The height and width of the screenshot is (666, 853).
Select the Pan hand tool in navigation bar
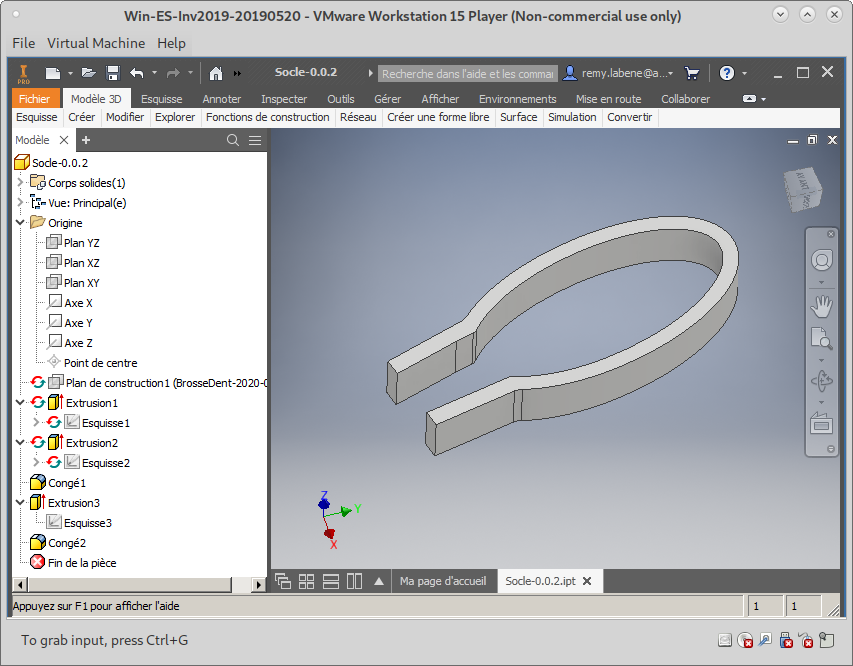click(821, 303)
